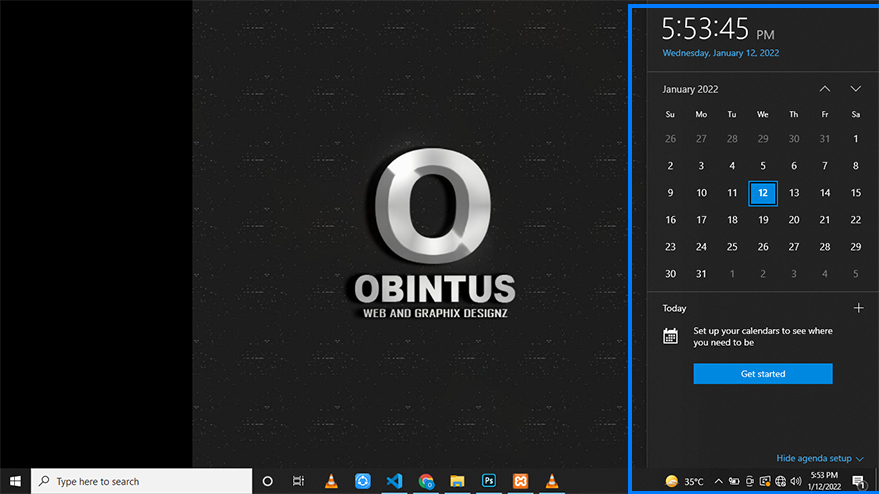Open File Explorer from the taskbar
The height and width of the screenshot is (494, 879).
457,481
